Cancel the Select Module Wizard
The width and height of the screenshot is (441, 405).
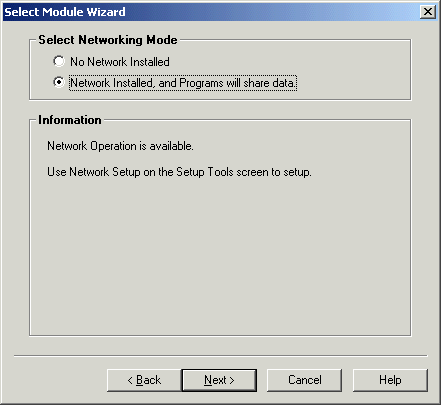[x=305, y=380]
